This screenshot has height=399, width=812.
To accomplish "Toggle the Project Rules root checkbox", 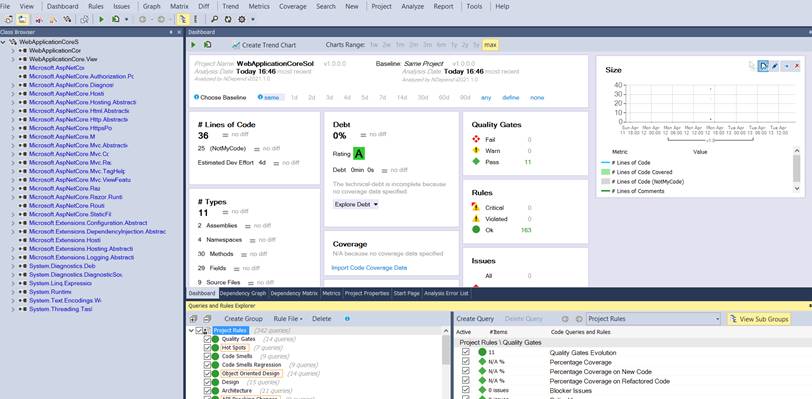I will (x=199, y=330).
